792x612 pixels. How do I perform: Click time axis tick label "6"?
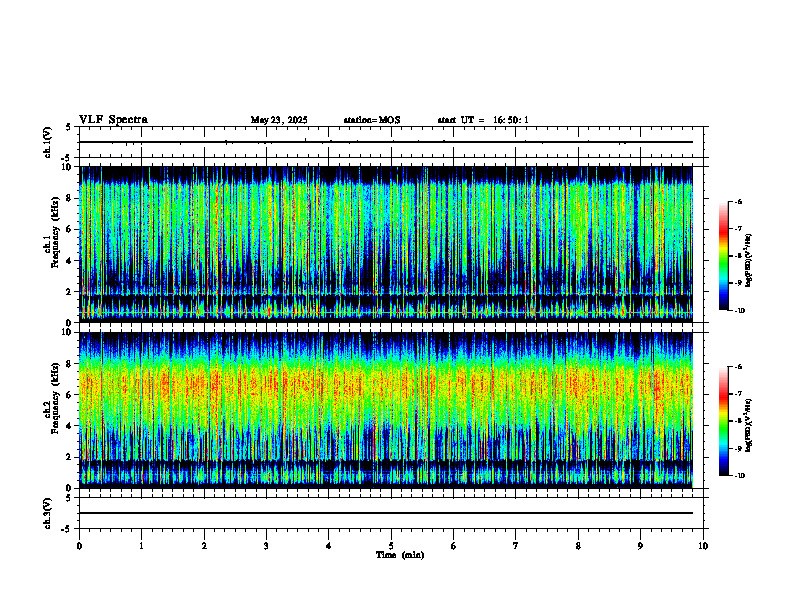[454, 546]
